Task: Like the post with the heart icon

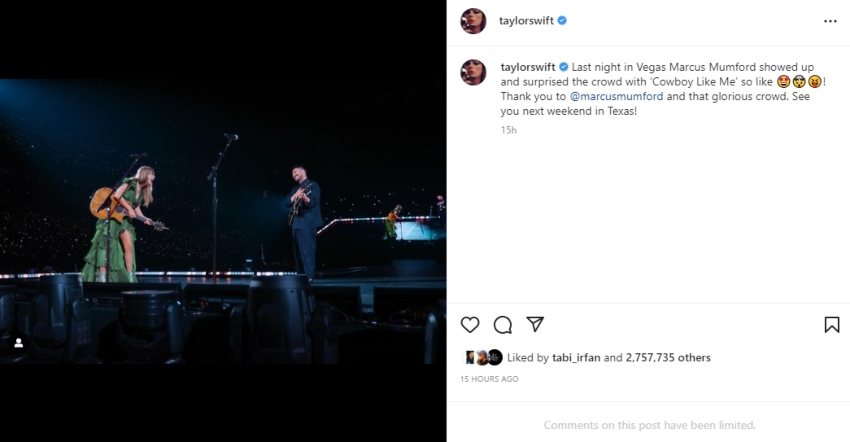Action: click(x=470, y=324)
